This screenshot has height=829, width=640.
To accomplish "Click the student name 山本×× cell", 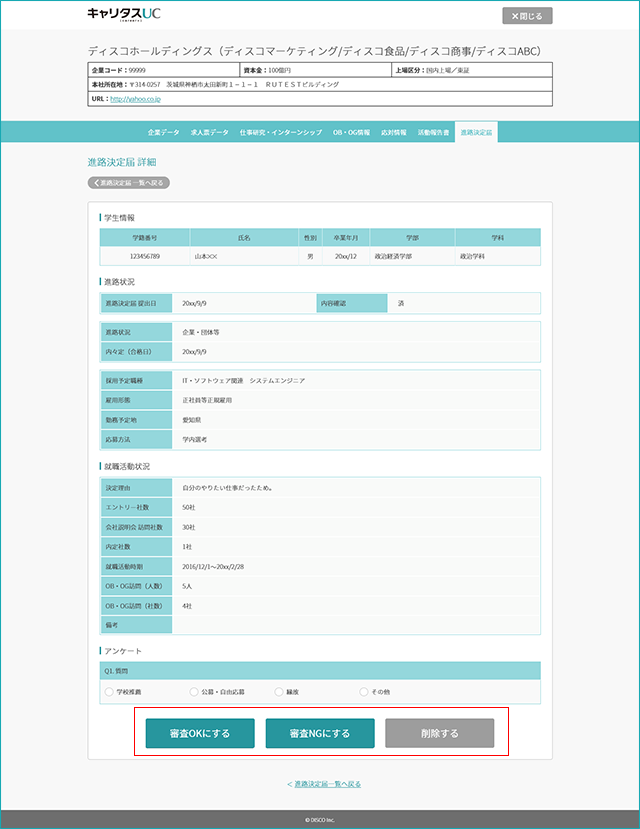I will (x=244, y=256).
